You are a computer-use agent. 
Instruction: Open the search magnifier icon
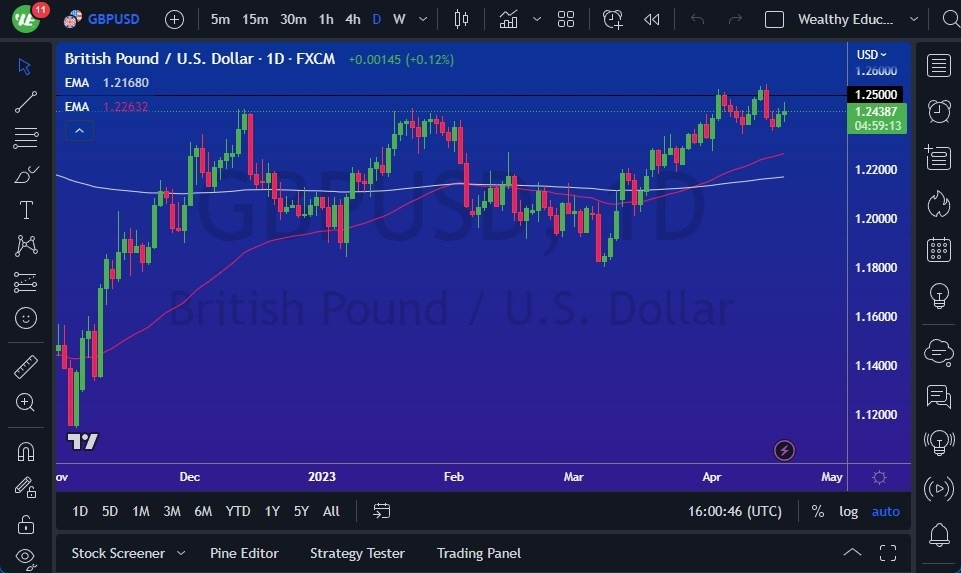(x=951, y=20)
